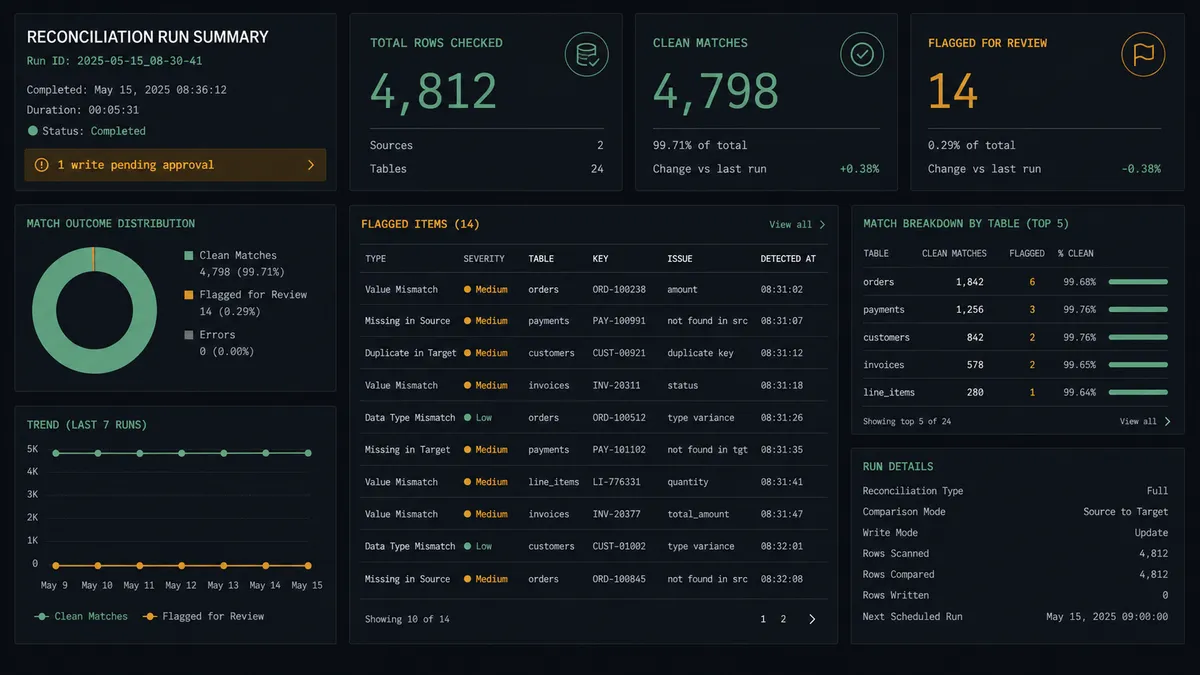This screenshot has height=675, width=1200.
Task: Click the Showing top 5 of 24 text
Action: [907, 422]
